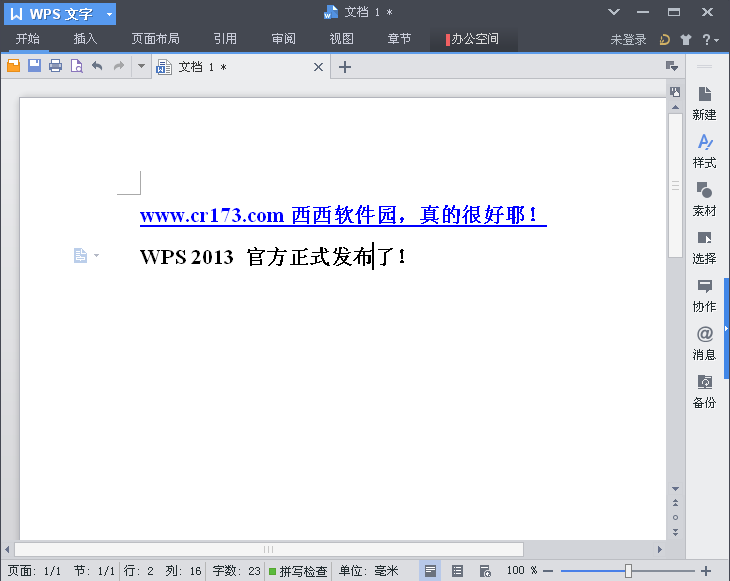Screen dimensions: 730x581
Task: Expand the side task pane arrow
Action: (x=726, y=329)
